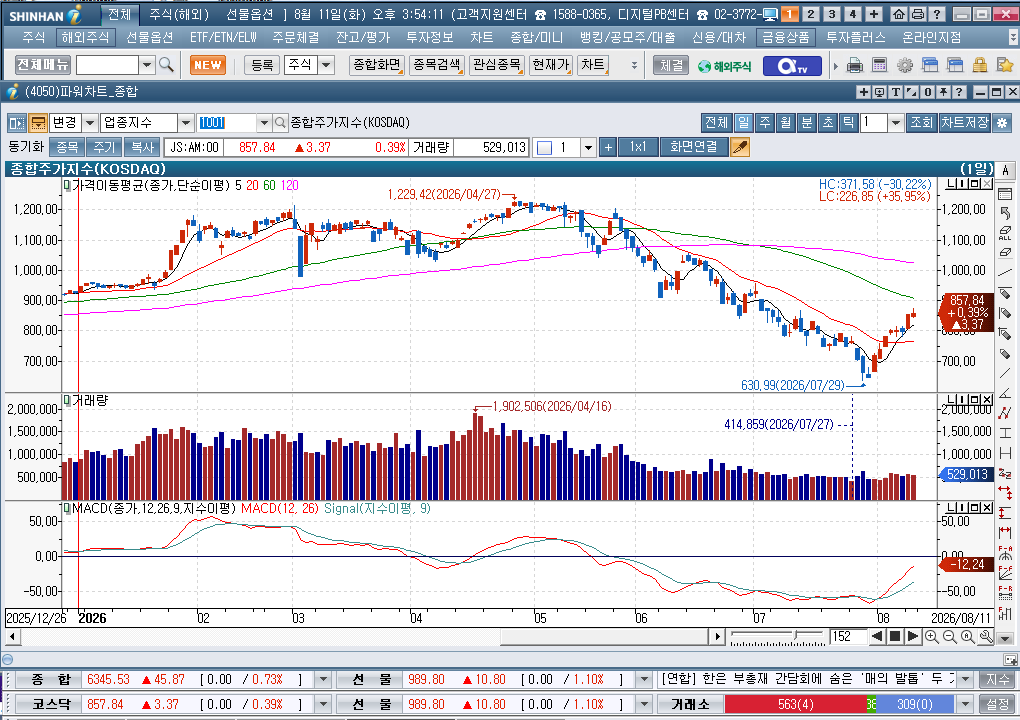This screenshot has width=1020, height=720.
Task: Click the 조회 query button
Action: tap(921, 122)
